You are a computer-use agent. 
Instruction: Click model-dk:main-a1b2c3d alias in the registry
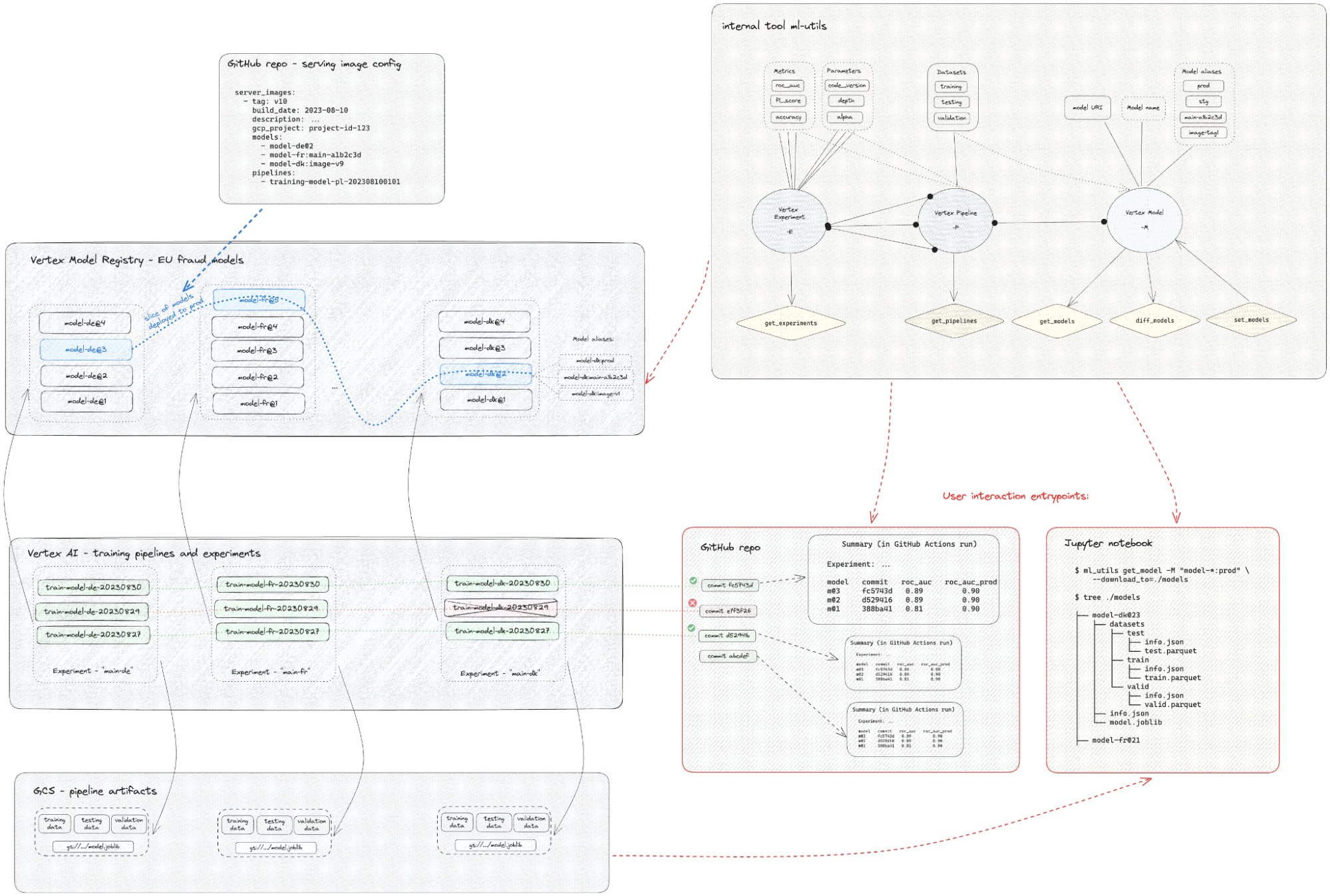click(x=595, y=377)
